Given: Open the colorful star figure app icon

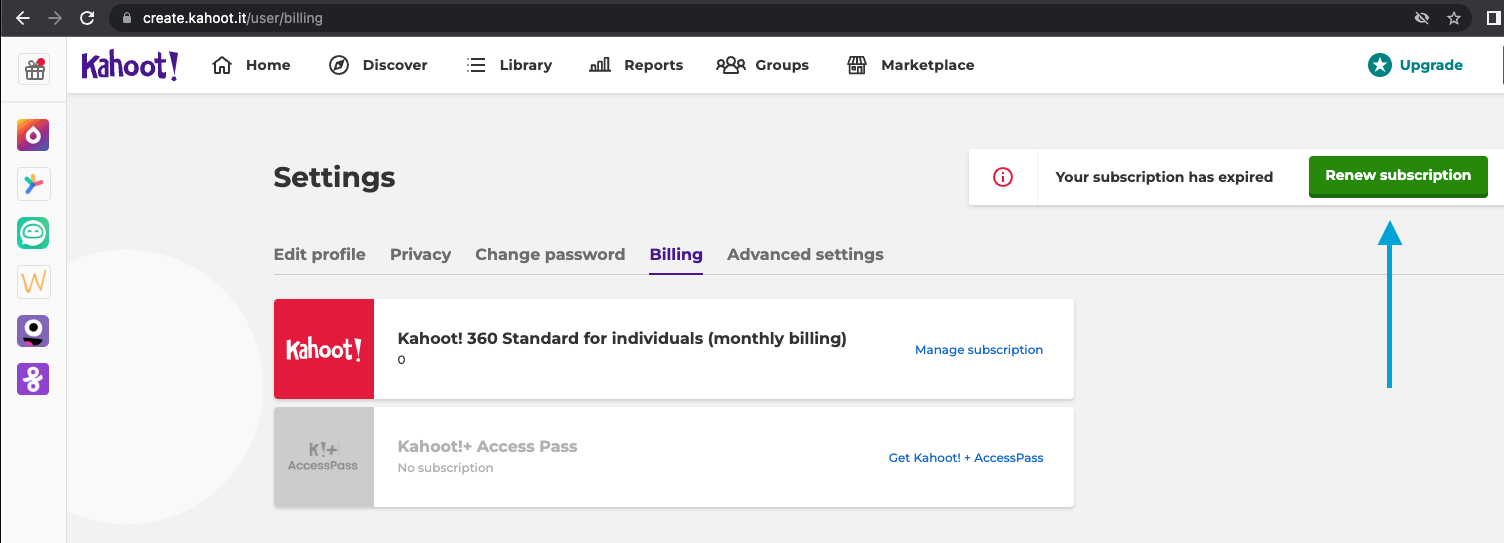Looking at the screenshot, I should pos(33,184).
